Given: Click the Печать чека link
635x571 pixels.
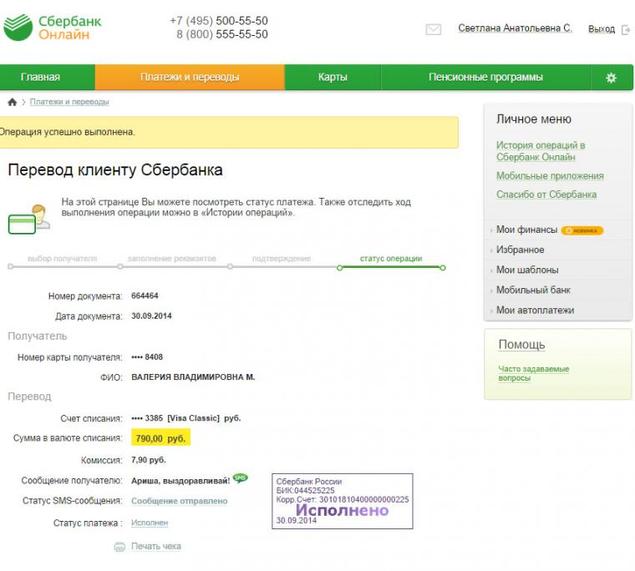Looking at the screenshot, I should click(156, 546).
